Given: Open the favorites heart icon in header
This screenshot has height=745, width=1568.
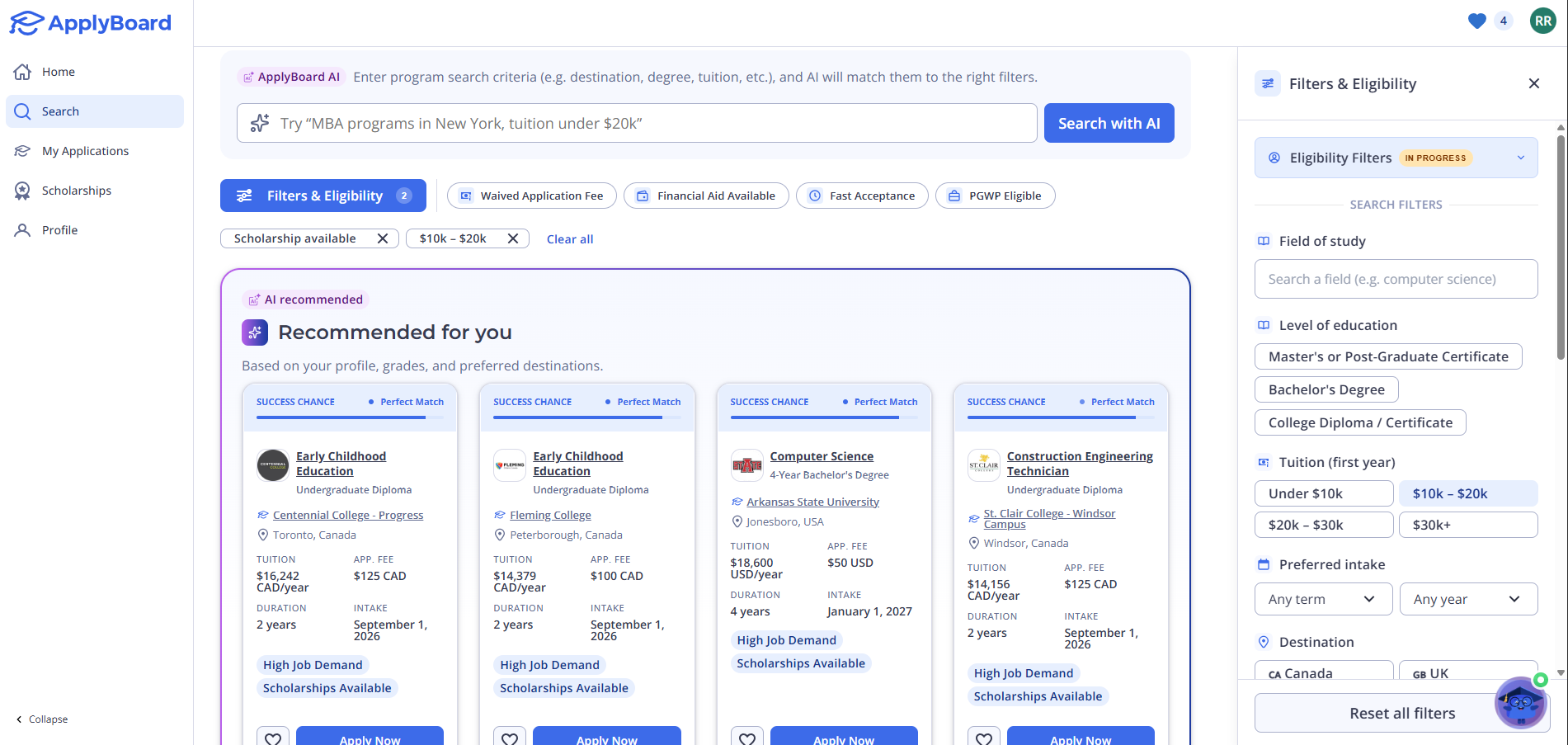Looking at the screenshot, I should 1476,21.
